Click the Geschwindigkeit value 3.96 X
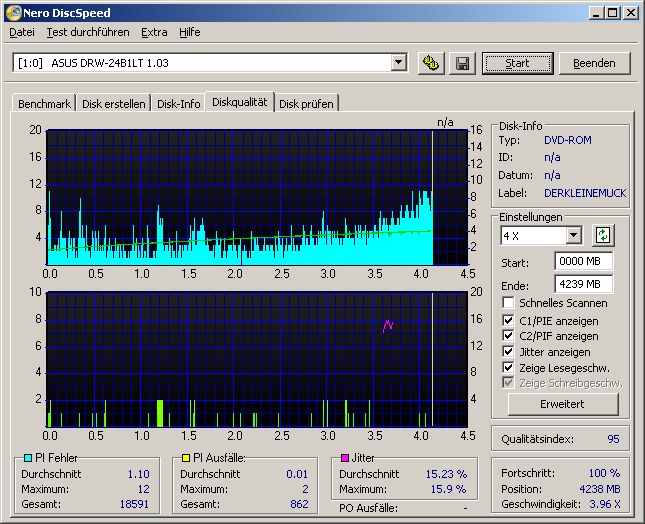This screenshot has height=524, width=645. (605, 504)
